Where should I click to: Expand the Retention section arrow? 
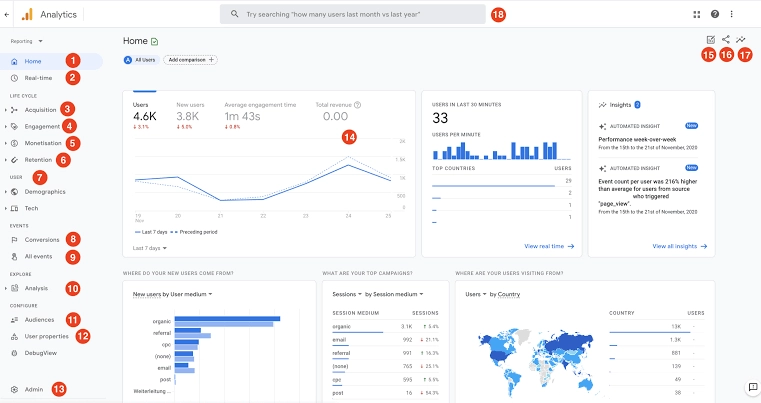(6, 160)
